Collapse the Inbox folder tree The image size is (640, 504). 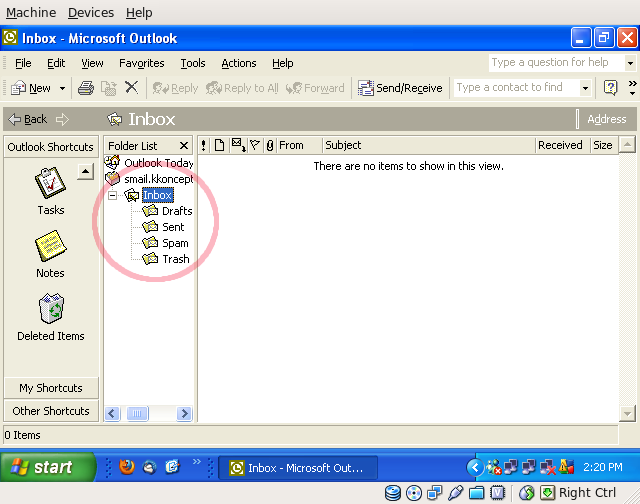[112, 195]
